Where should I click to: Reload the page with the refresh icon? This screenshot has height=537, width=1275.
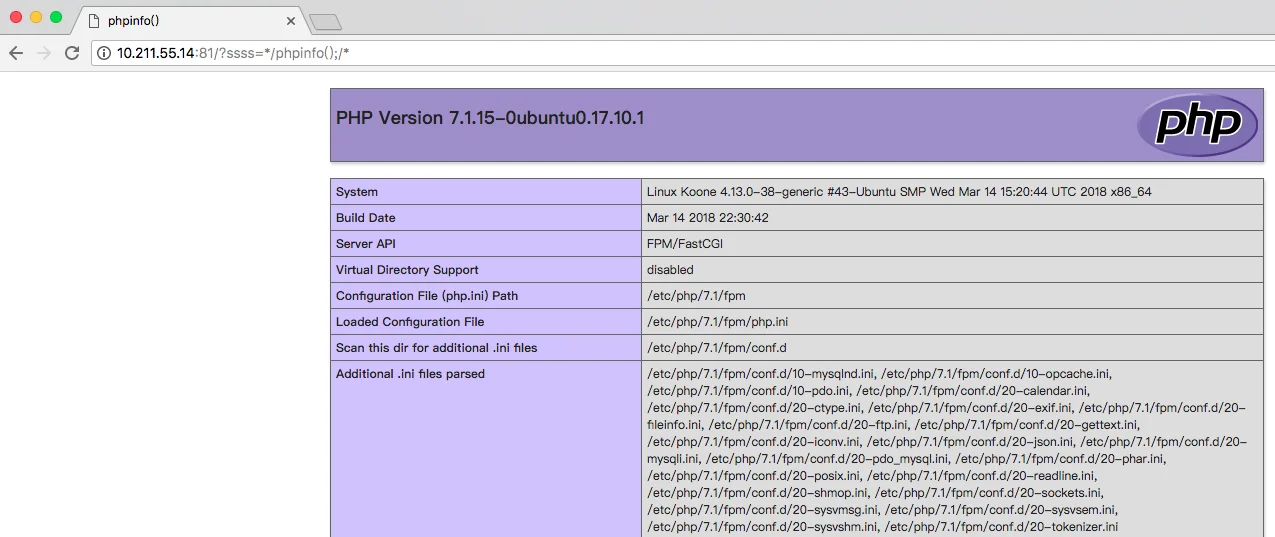(72, 53)
